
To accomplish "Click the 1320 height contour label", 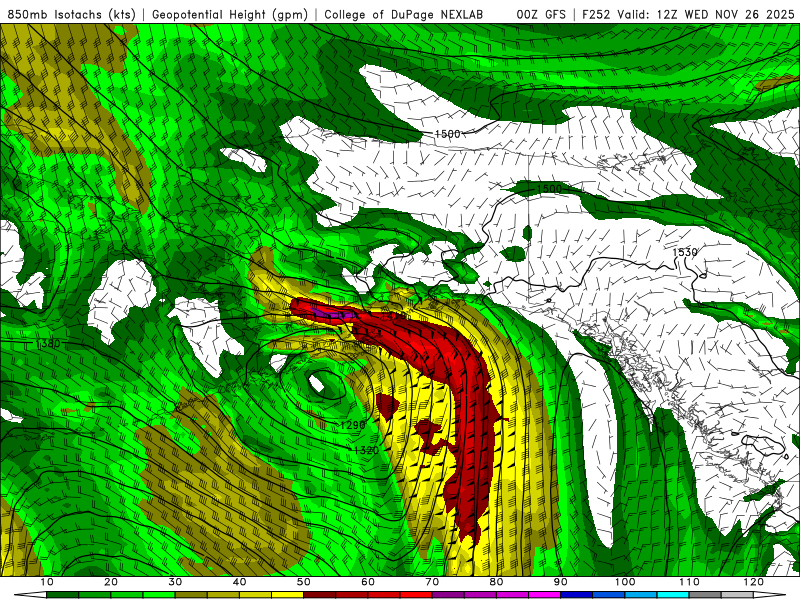I will coord(366,450).
